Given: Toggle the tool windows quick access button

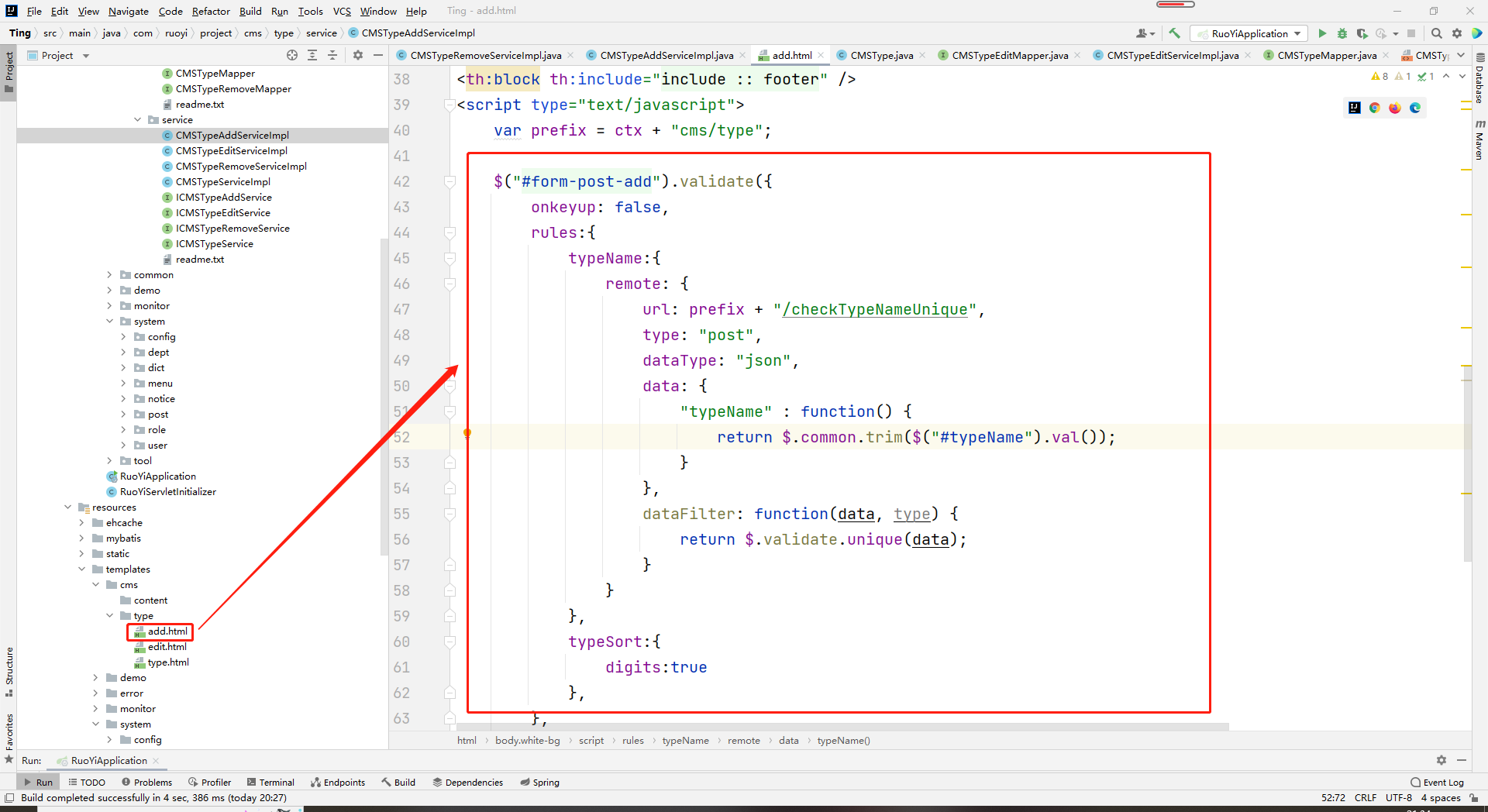Looking at the screenshot, I should point(9,797).
